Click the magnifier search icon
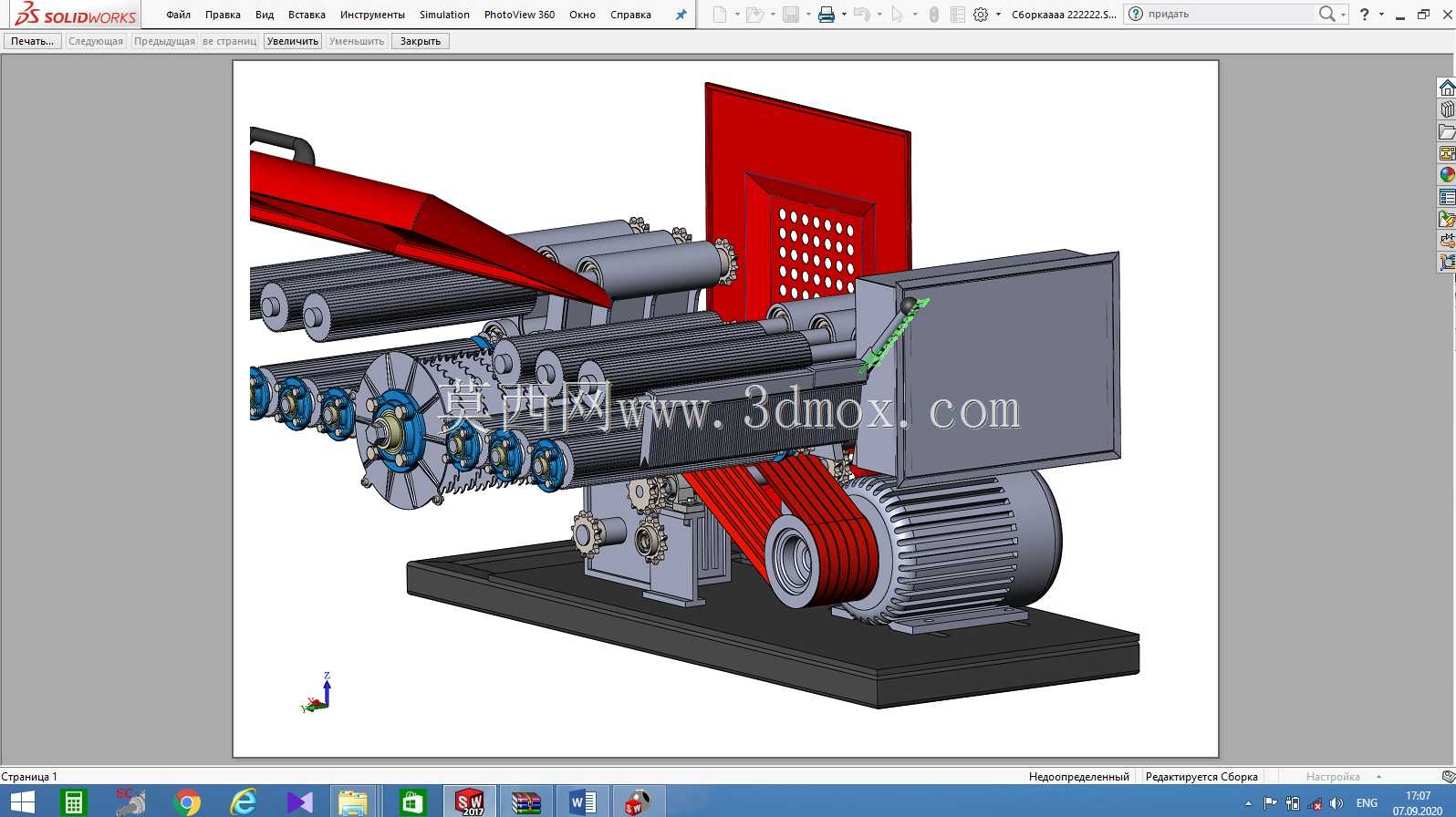This screenshot has height=817, width=1456. [1326, 14]
